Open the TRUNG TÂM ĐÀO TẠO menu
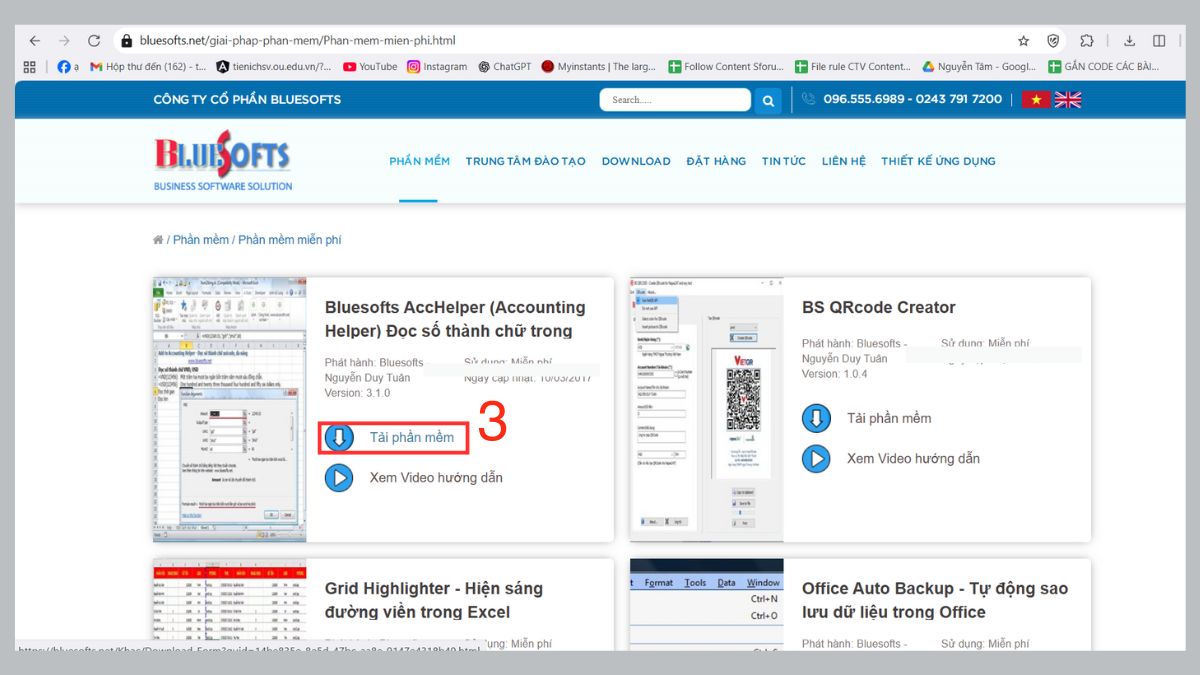The image size is (1200, 675). (525, 161)
